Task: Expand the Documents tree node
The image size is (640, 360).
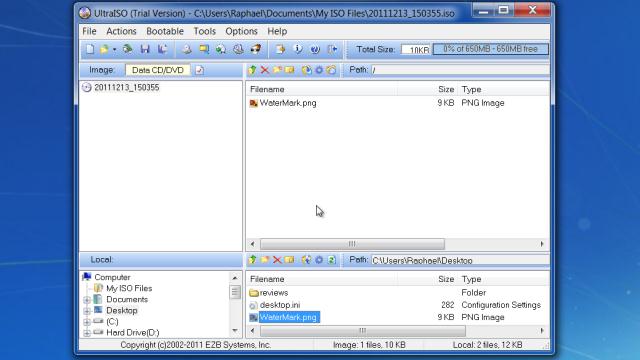Action: [87, 300]
